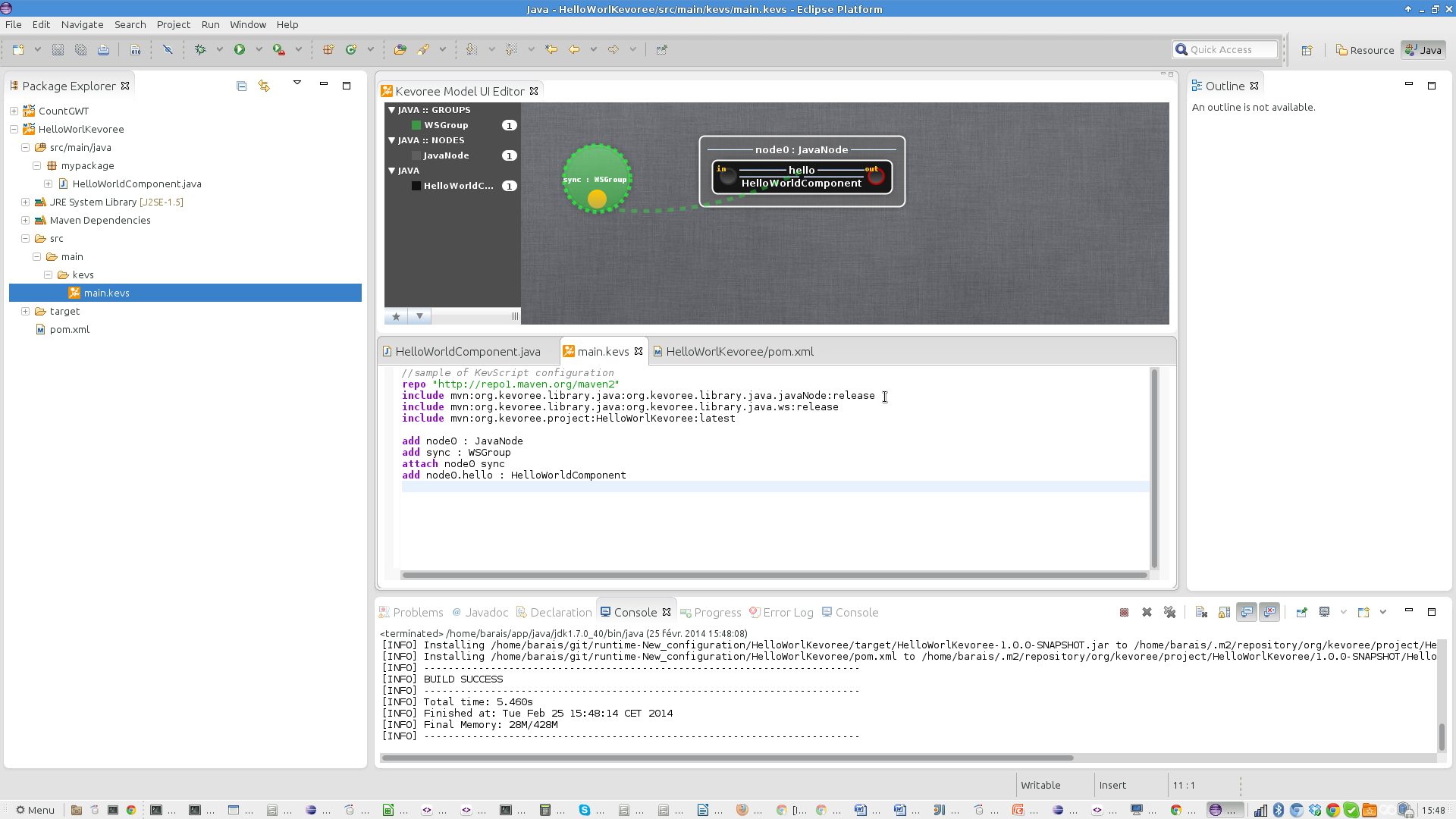Select the gray JavaNode palette swatch

pyautogui.click(x=416, y=155)
